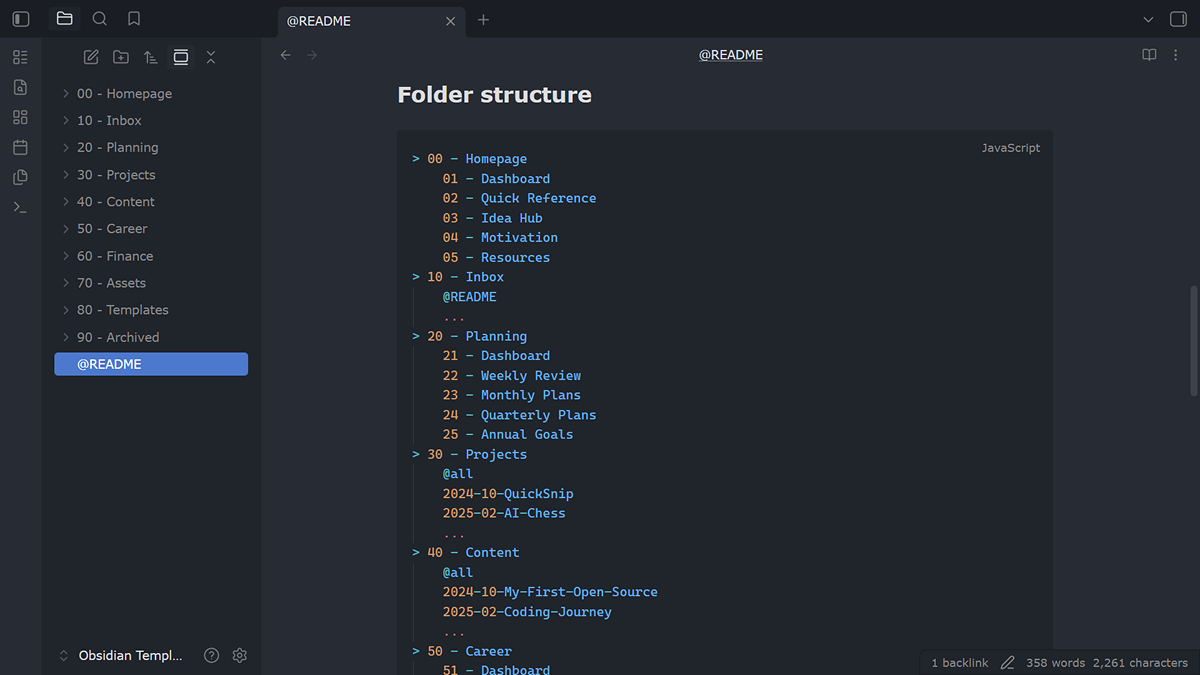Create a new folder icon

click(121, 57)
